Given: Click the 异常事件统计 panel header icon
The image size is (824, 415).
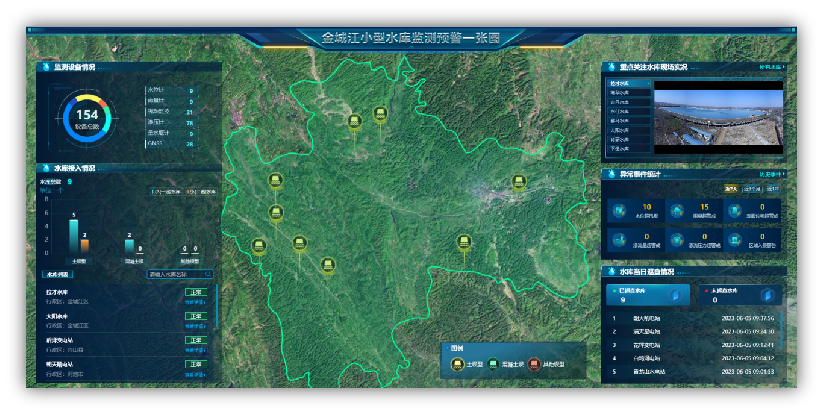Looking at the screenshot, I should [x=610, y=174].
